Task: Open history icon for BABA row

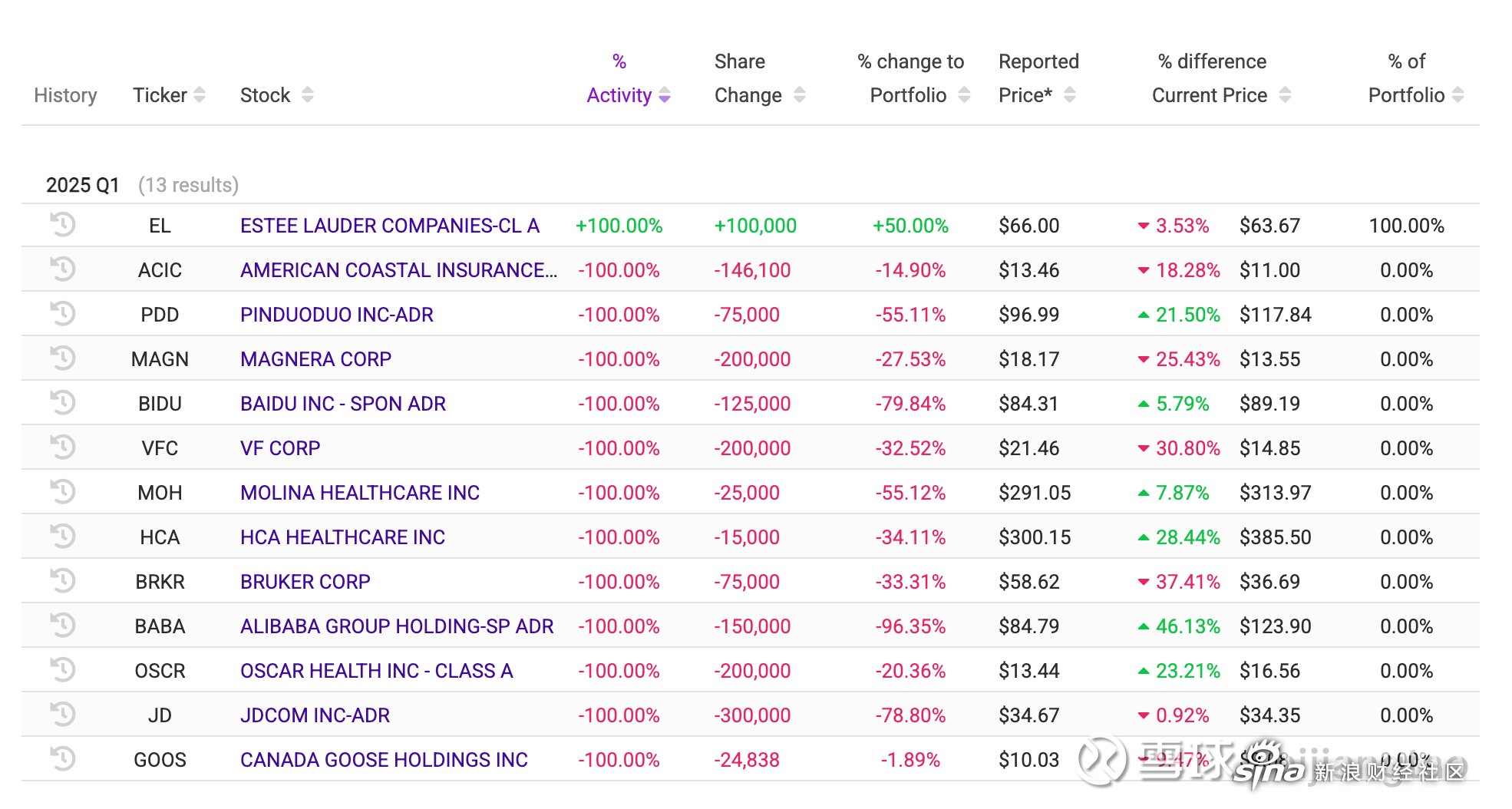Action: point(63,625)
